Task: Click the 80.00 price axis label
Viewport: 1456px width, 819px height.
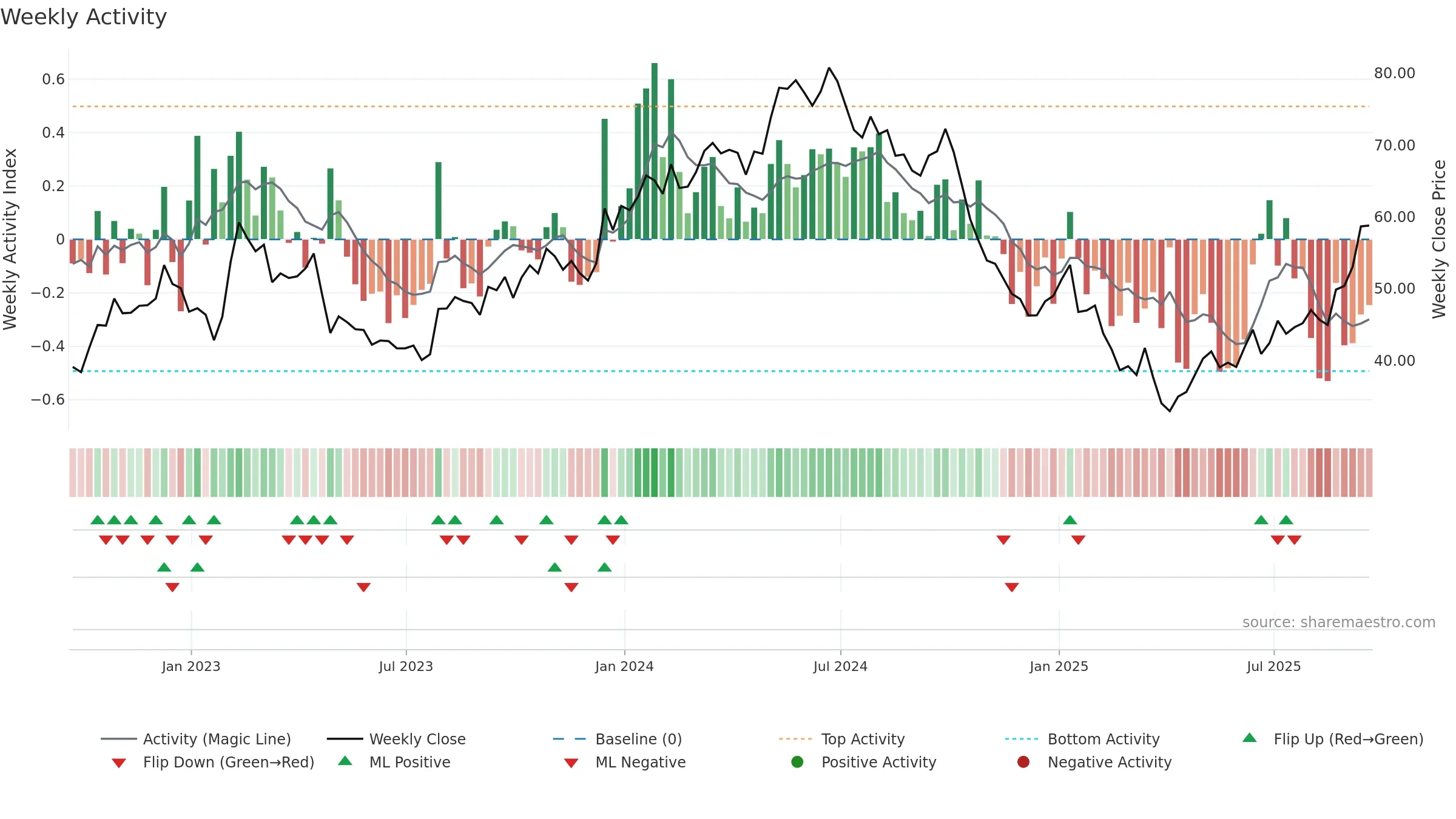Action: point(1395,73)
